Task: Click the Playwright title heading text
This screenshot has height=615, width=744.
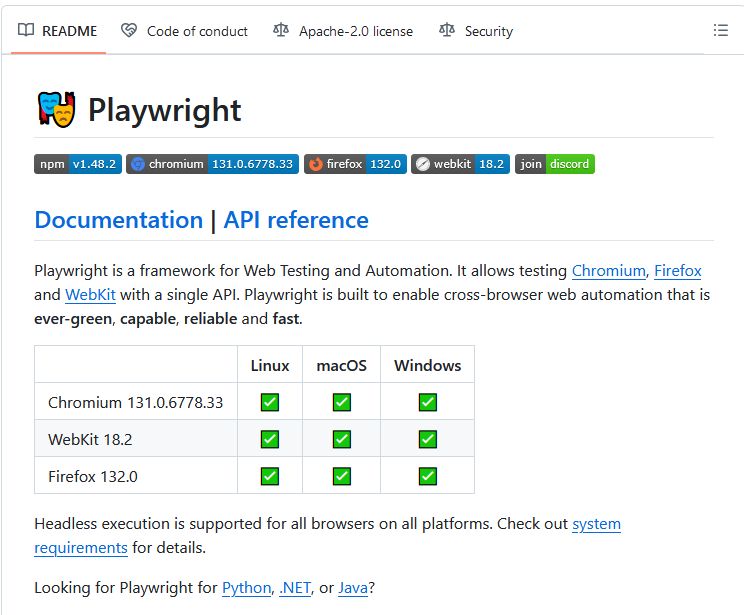Action: point(165,111)
